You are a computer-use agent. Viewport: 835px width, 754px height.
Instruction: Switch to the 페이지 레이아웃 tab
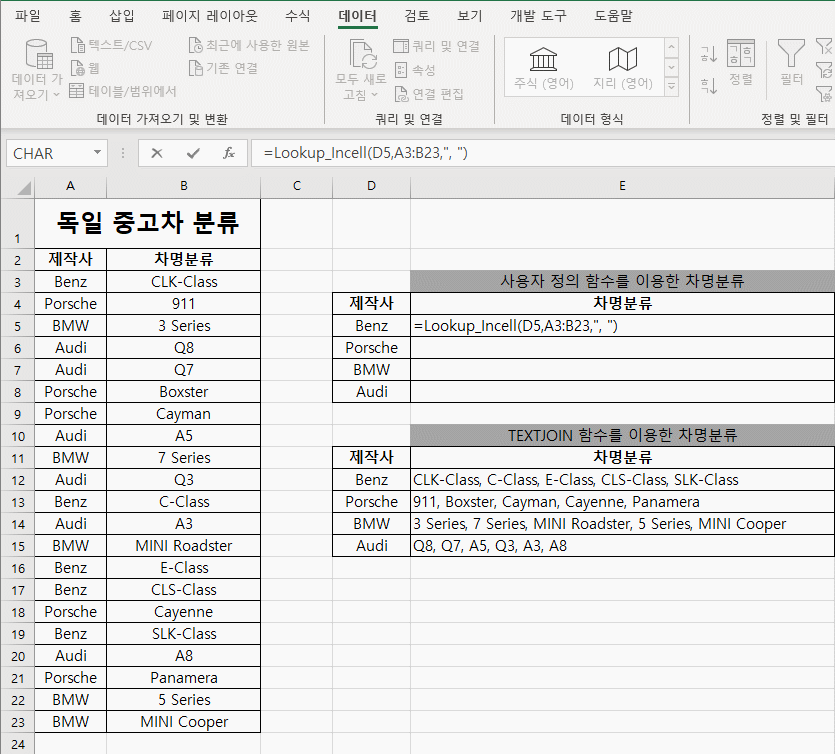[210, 16]
